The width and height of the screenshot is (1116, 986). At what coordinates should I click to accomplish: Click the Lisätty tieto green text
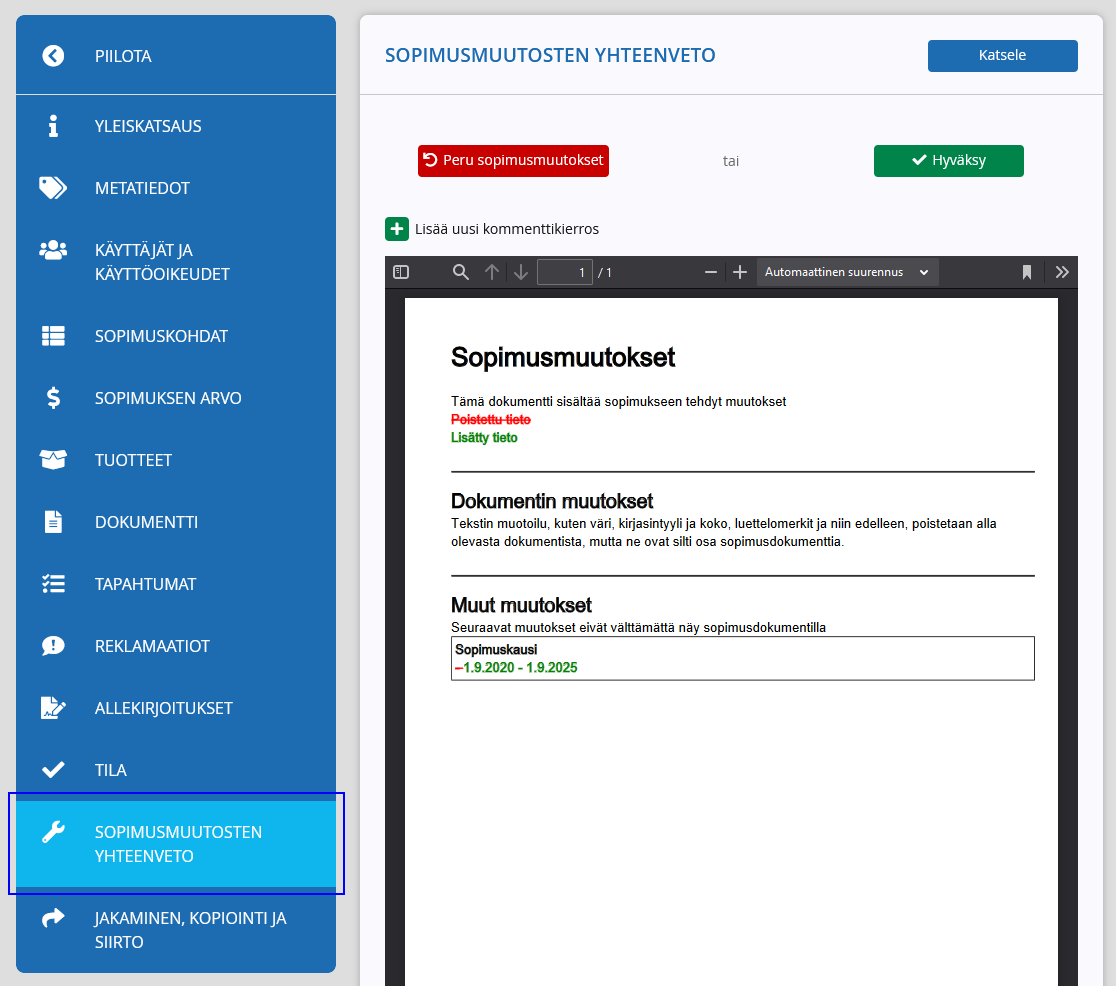pos(484,438)
